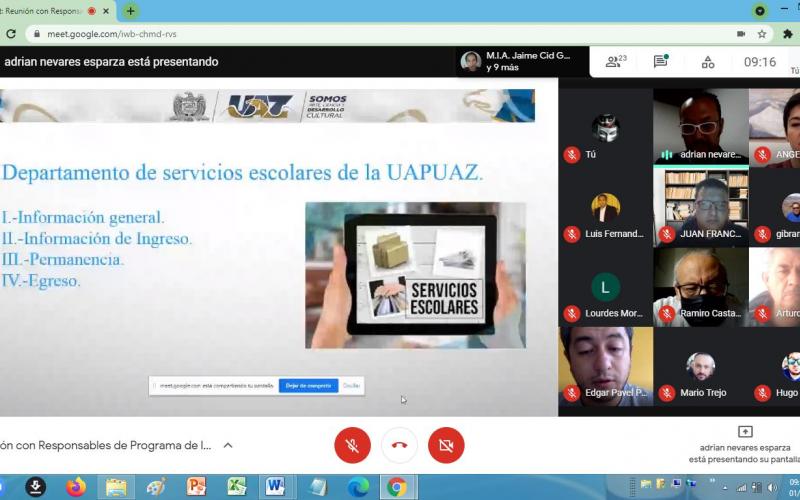Image resolution: width=800 pixels, height=500 pixels.
Task: Open the Chrome extensions puzzle icon
Action: [x=787, y=34]
